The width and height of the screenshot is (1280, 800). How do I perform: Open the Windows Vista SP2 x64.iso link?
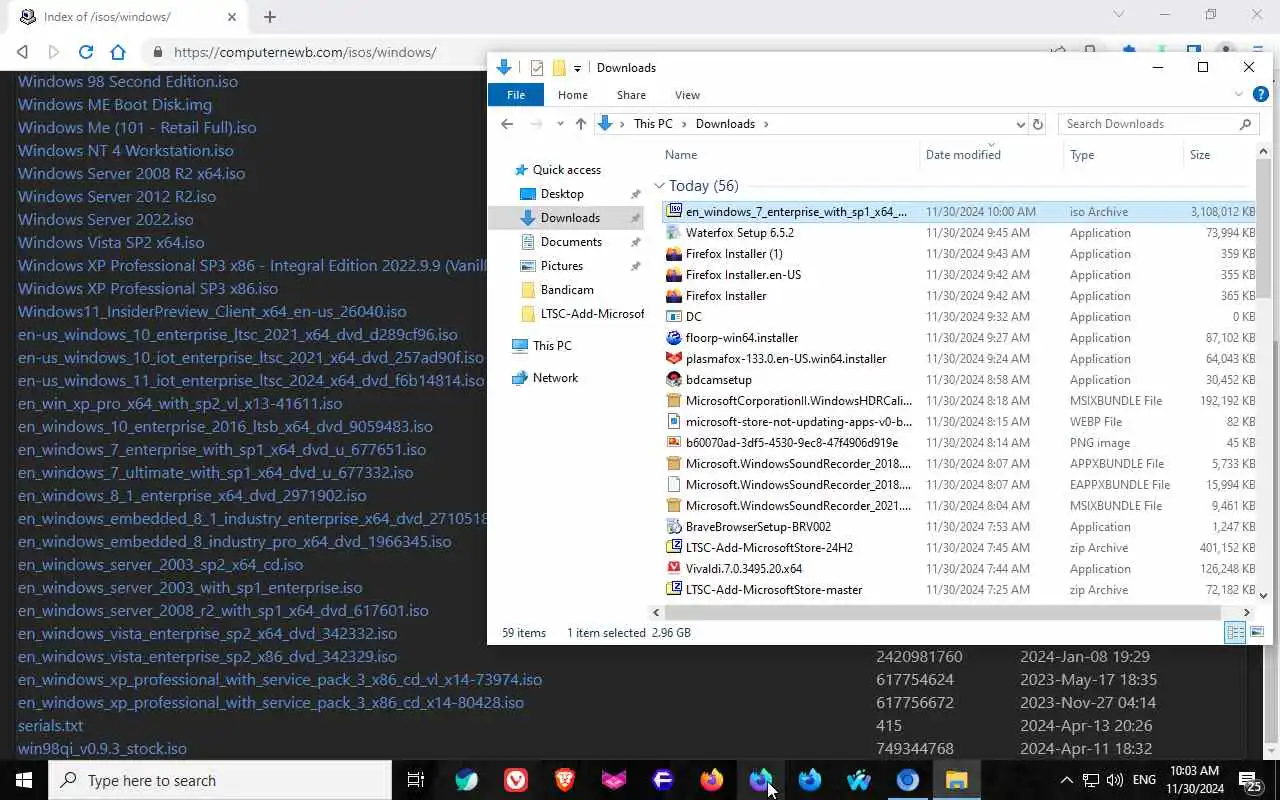coord(111,242)
